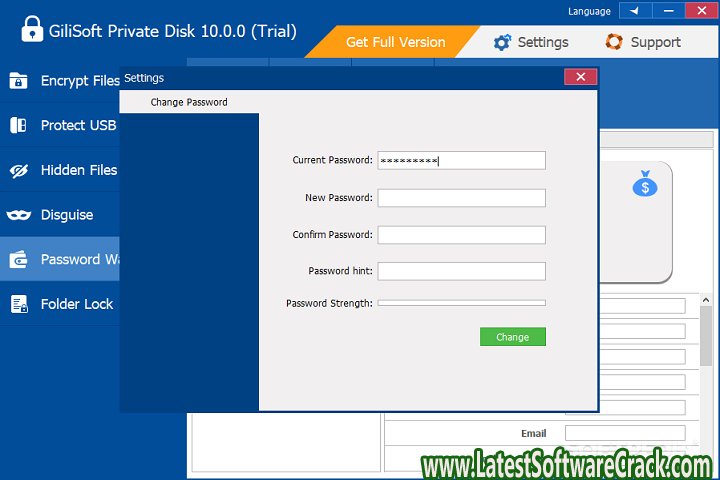This screenshot has width=720, height=480.
Task: Click the Protect USB icon
Action: [x=18, y=125]
